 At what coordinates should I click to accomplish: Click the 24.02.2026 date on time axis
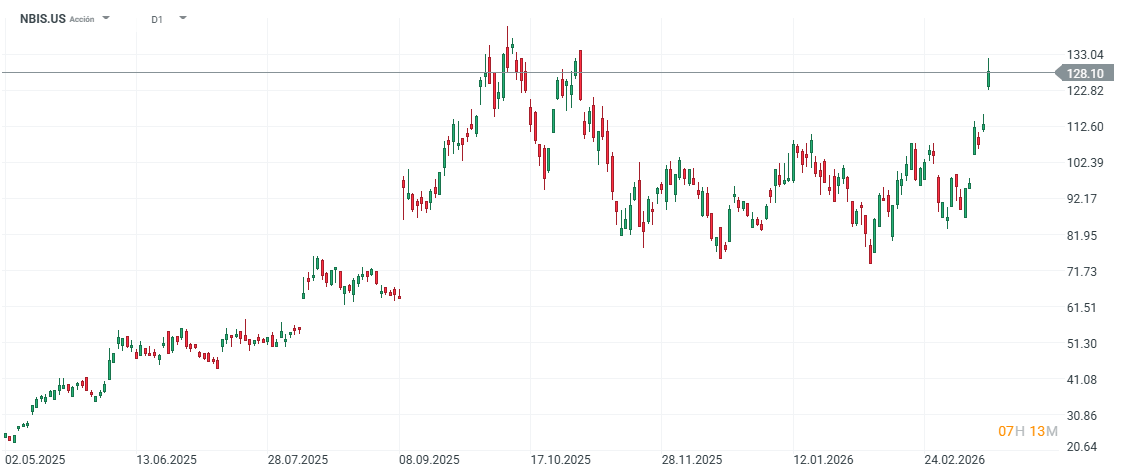954,460
